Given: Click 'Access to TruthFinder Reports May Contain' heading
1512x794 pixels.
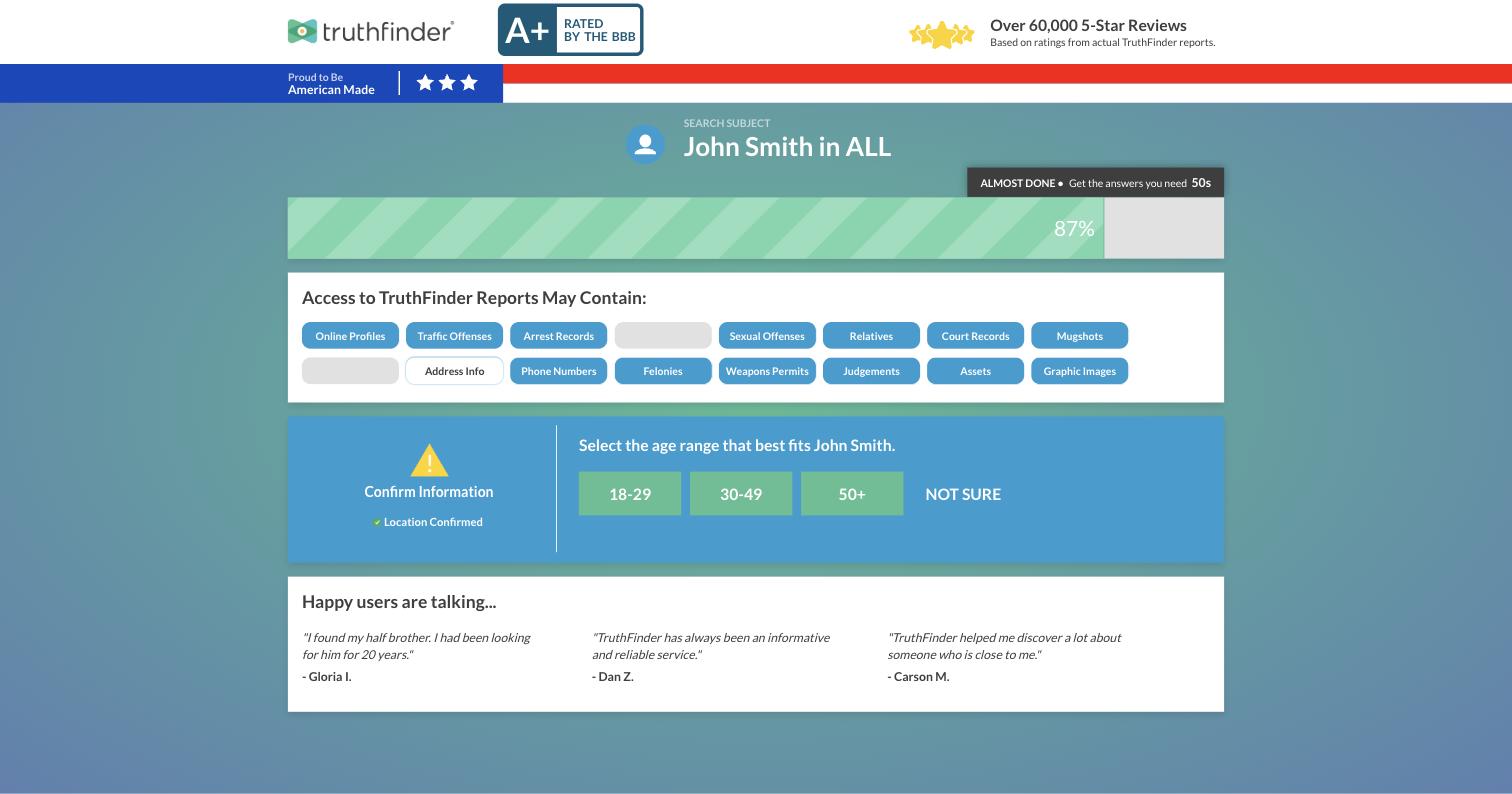Looking at the screenshot, I should tap(474, 298).
